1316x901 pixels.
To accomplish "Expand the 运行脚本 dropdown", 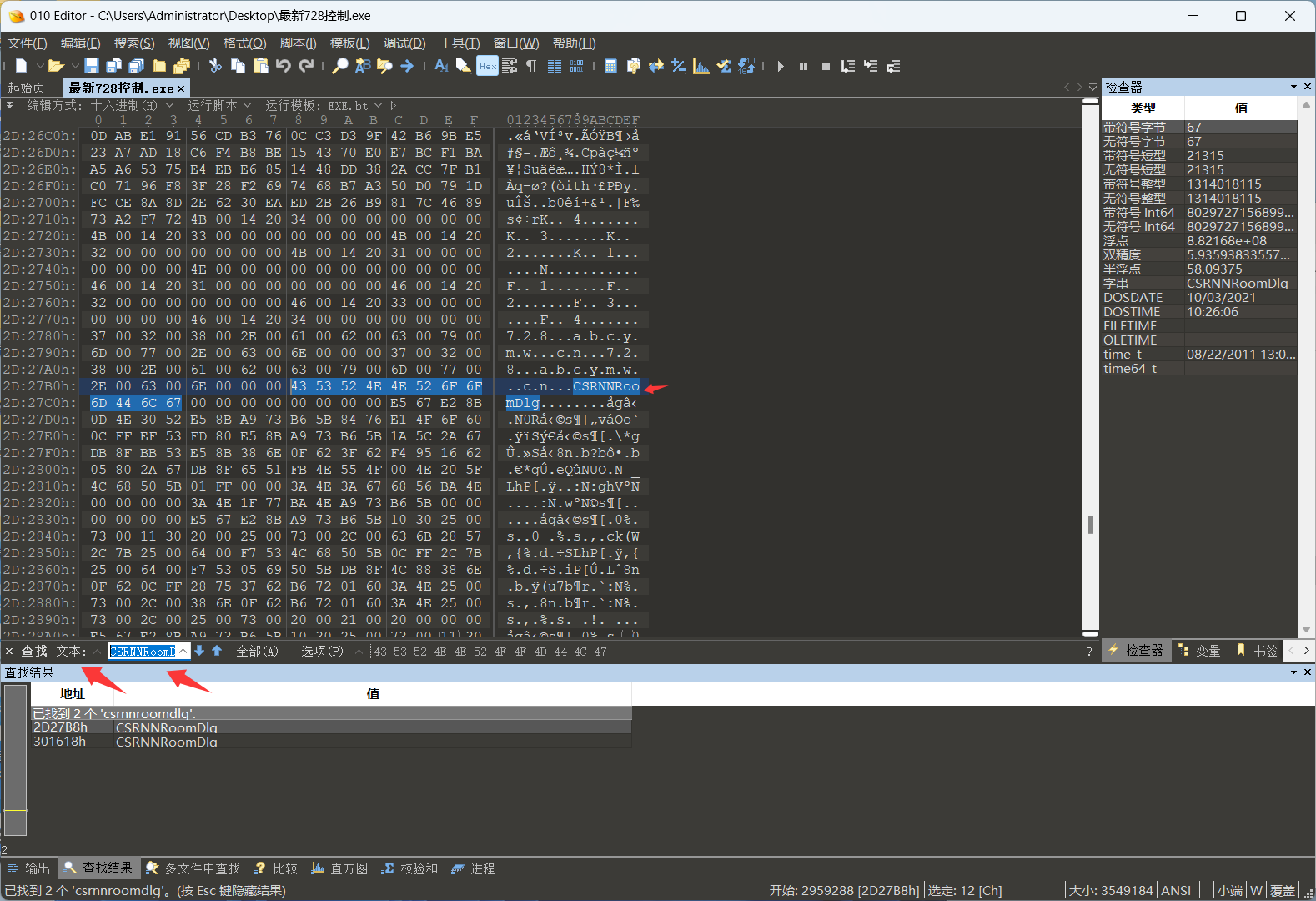I will (x=247, y=105).
